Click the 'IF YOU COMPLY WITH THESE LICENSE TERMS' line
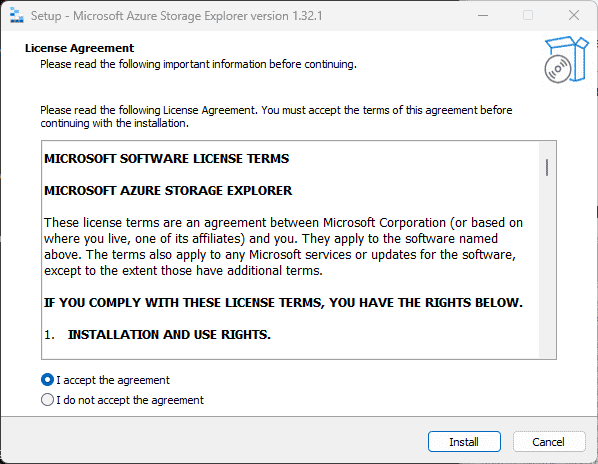The width and height of the screenshot is (598, 464). point(283,302)
